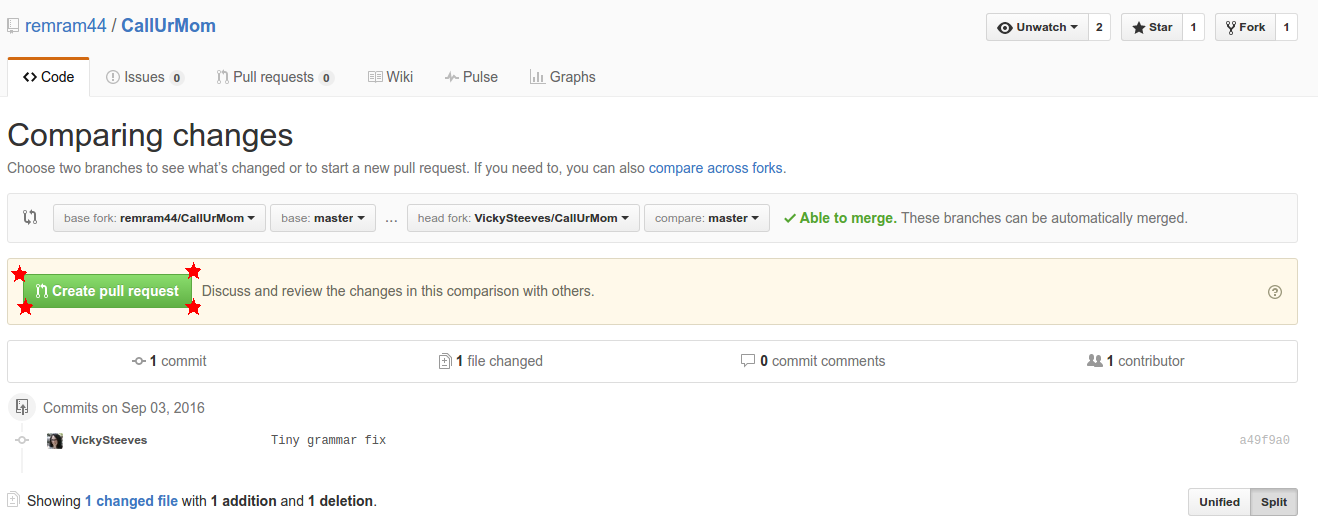Select the 0 commit comments item
Viewport: 1318px width, 528px height.
[x=813, y=361]
